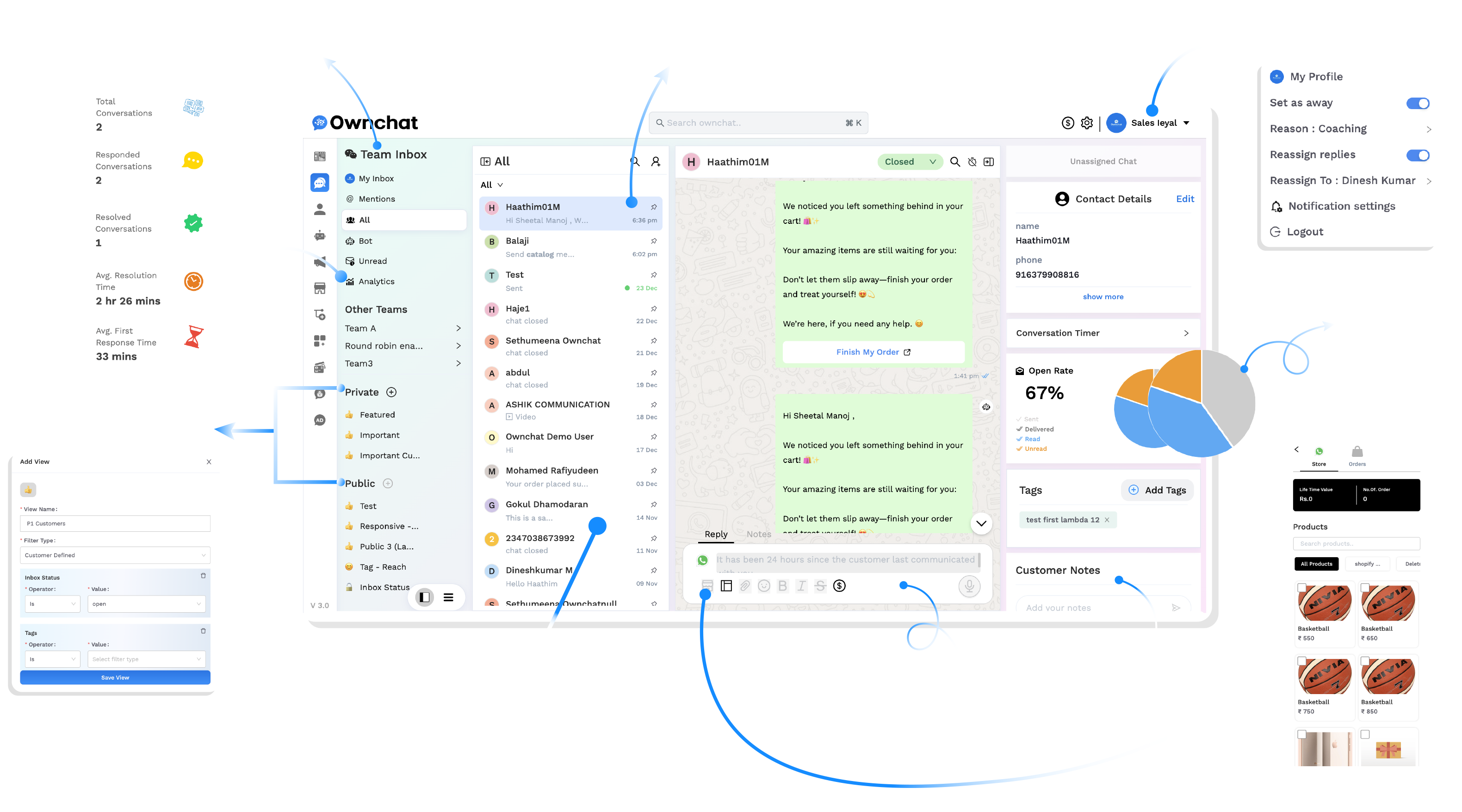The width and height of the screenshot is (1462, 812).
Task: Click the search input field in top bar
Action: click(x=757, y=121)
